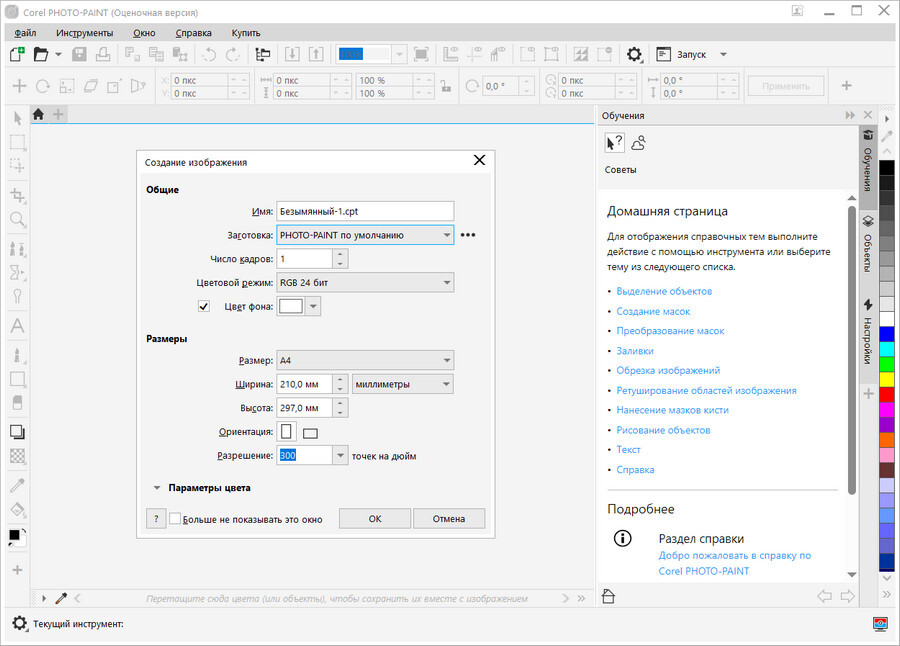
Task: Open the zoom level dropdown arrow
Action: click(399, 55)
